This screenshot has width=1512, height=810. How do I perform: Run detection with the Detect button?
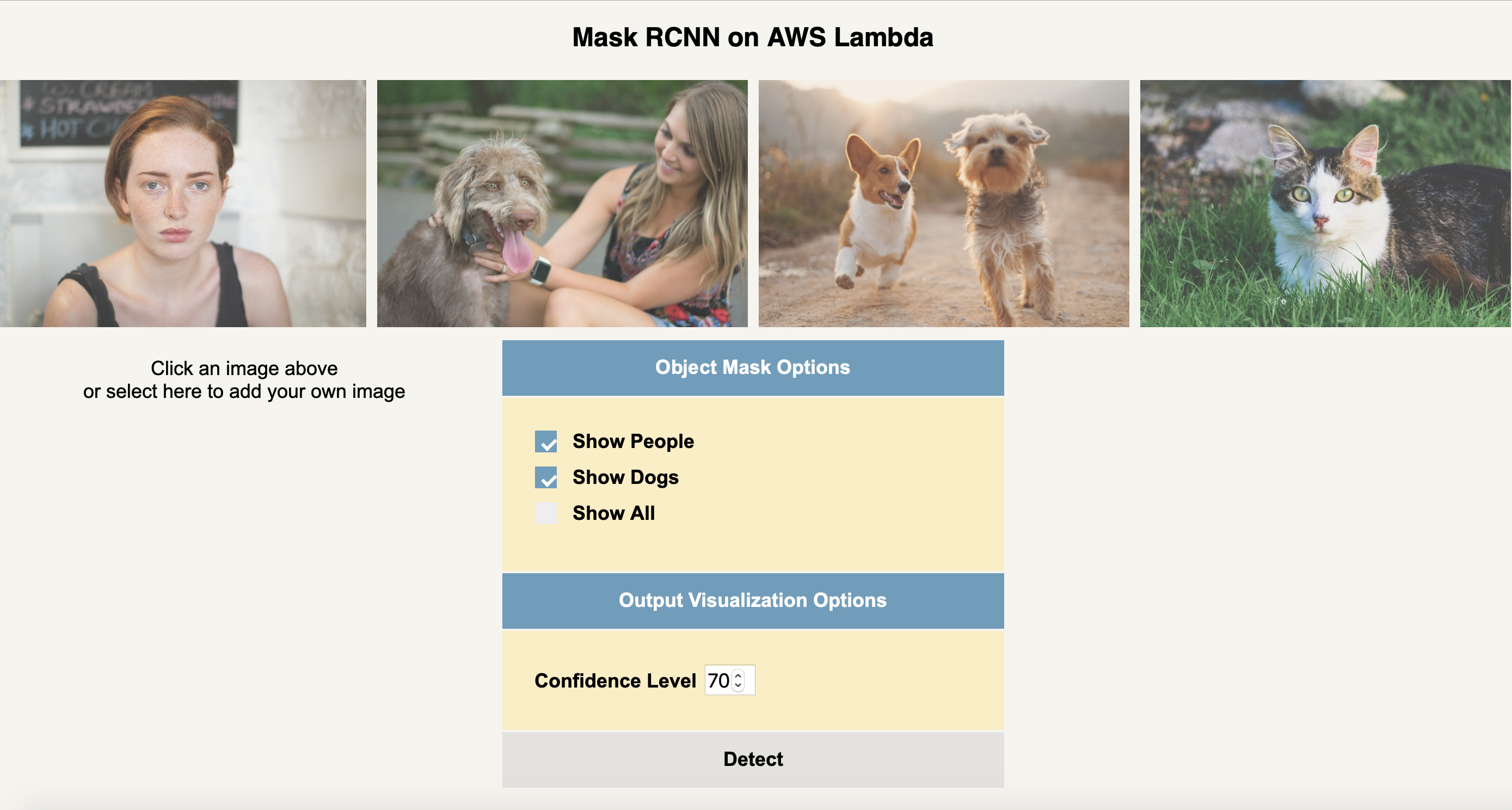tap(753, 759)
